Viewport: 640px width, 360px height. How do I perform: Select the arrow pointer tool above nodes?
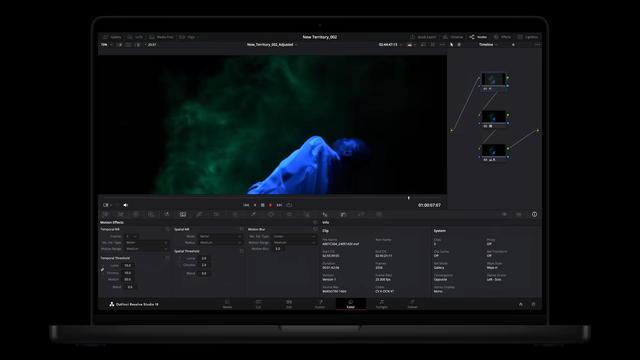451,44
